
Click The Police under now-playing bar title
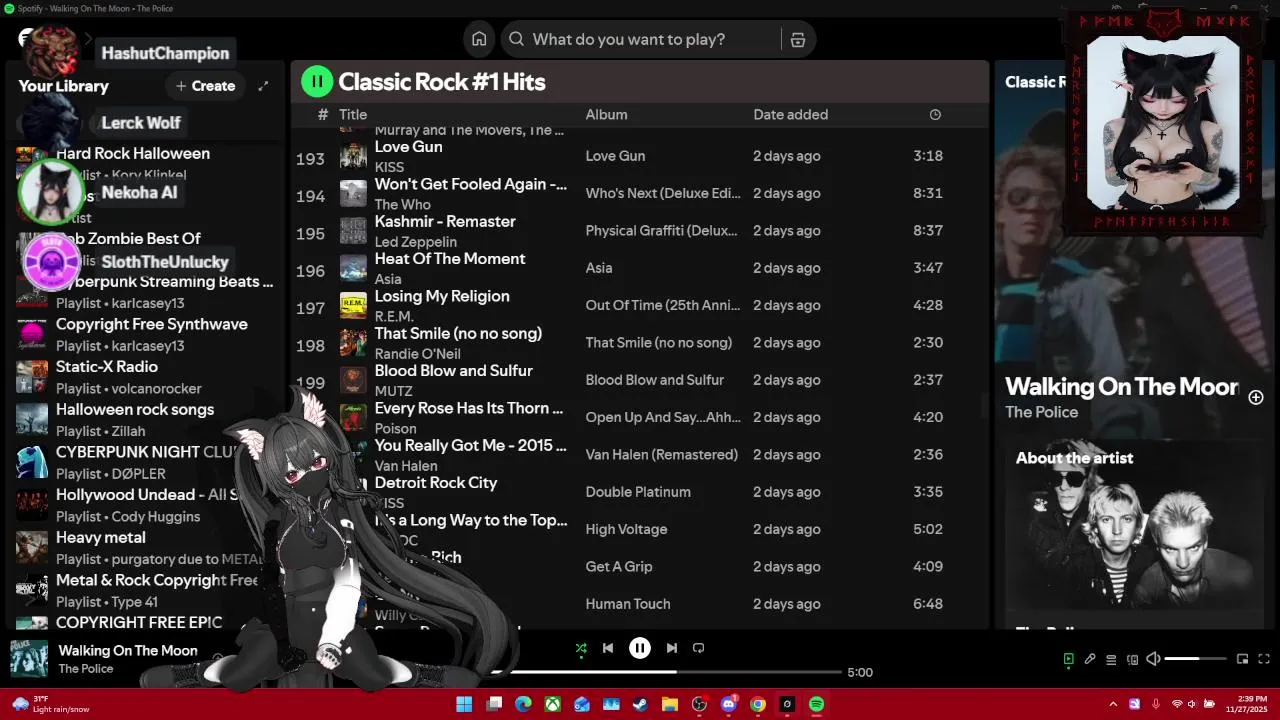pos(85,669)
